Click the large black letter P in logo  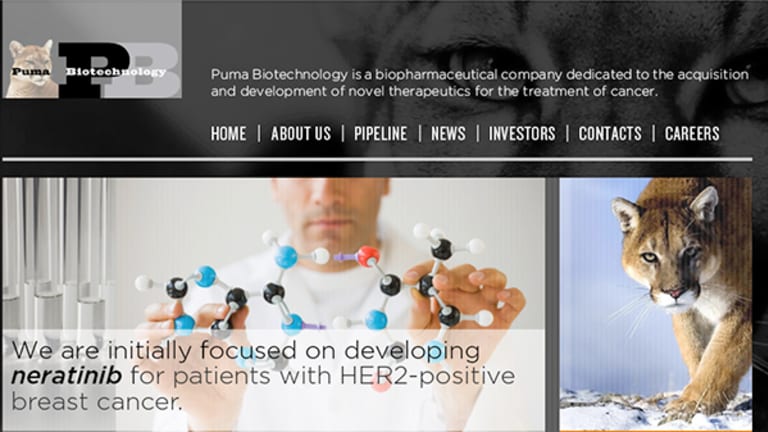[x=94, y=70]
